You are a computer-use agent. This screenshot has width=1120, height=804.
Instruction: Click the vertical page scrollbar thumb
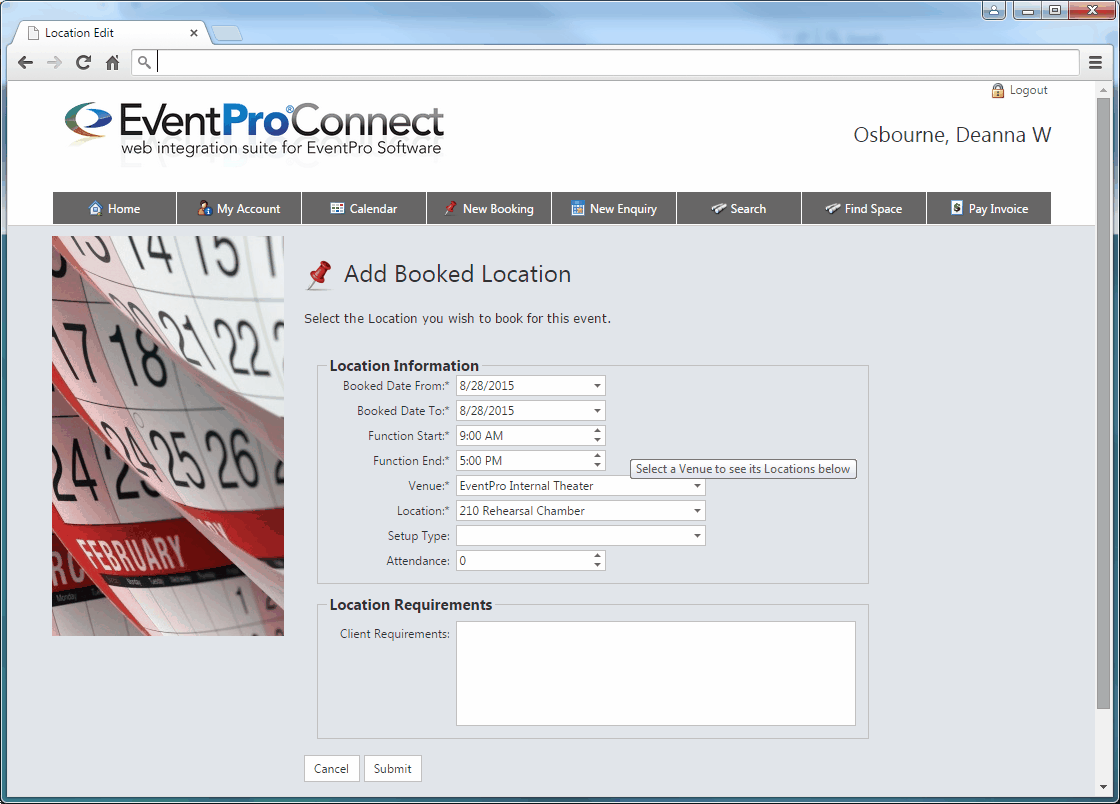click(1104, 403)
